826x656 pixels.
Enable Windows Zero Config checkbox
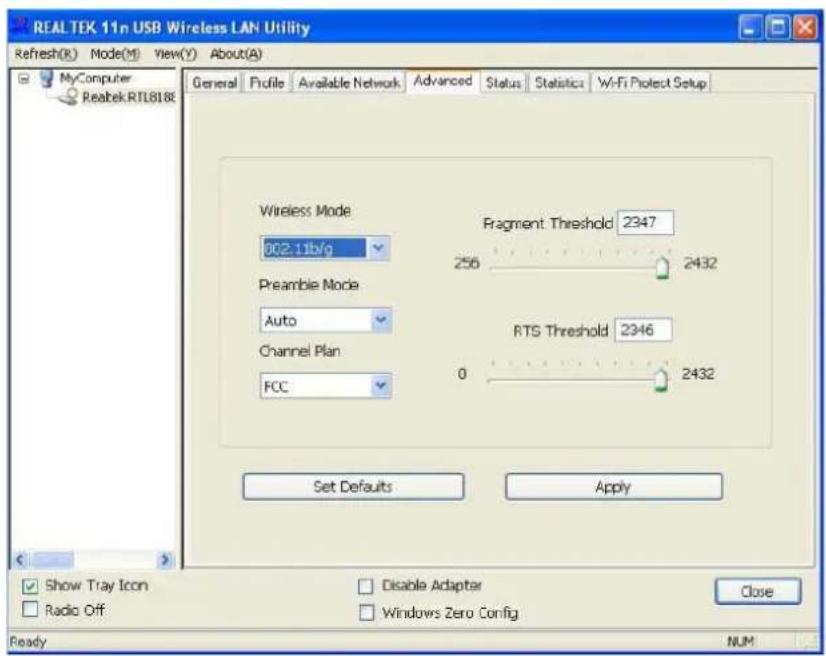[366, 612]
